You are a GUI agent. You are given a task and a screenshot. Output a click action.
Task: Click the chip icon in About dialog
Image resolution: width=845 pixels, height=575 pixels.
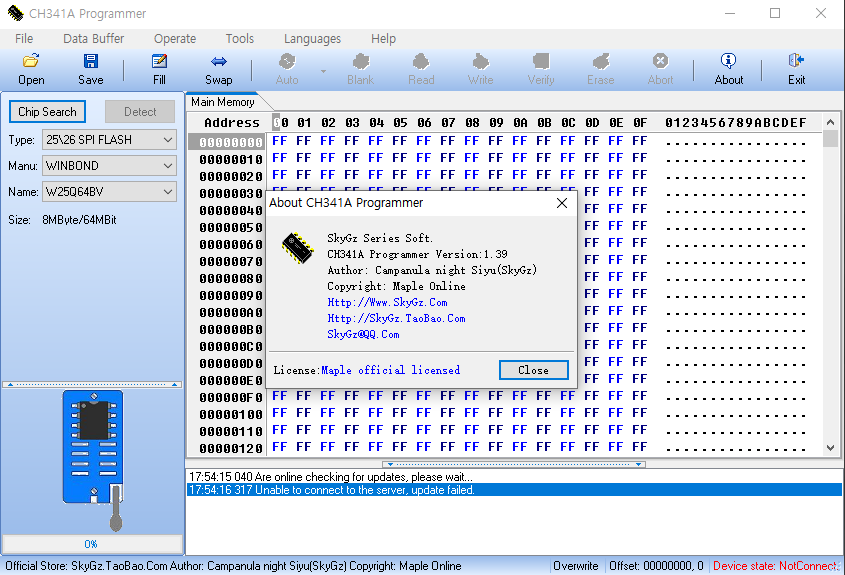click(x=297, y=248)
